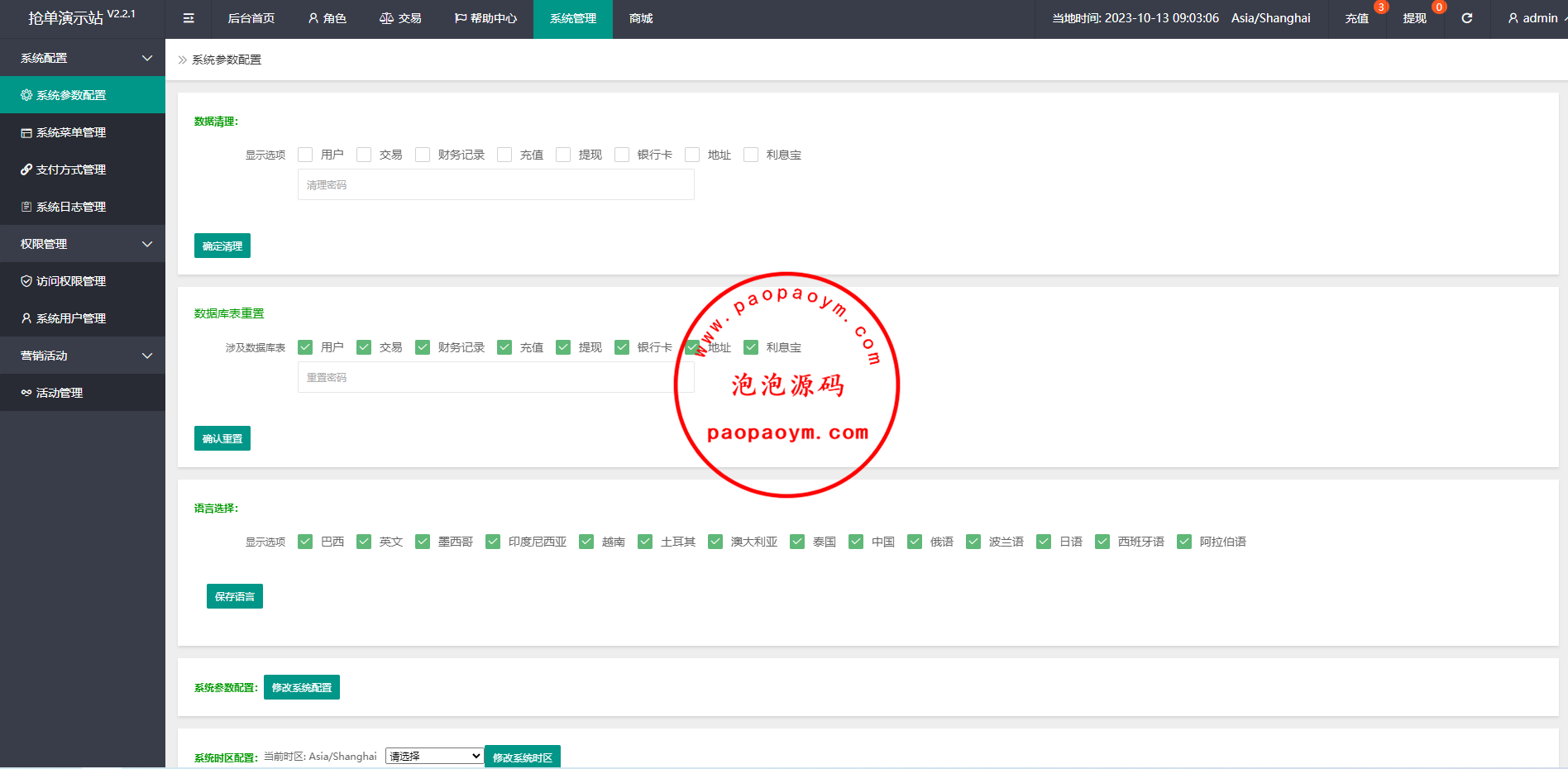The image size is (1568, 769).
Task: Switch to the 交易 top navigation tab
Action: click(x=400, y=18)
